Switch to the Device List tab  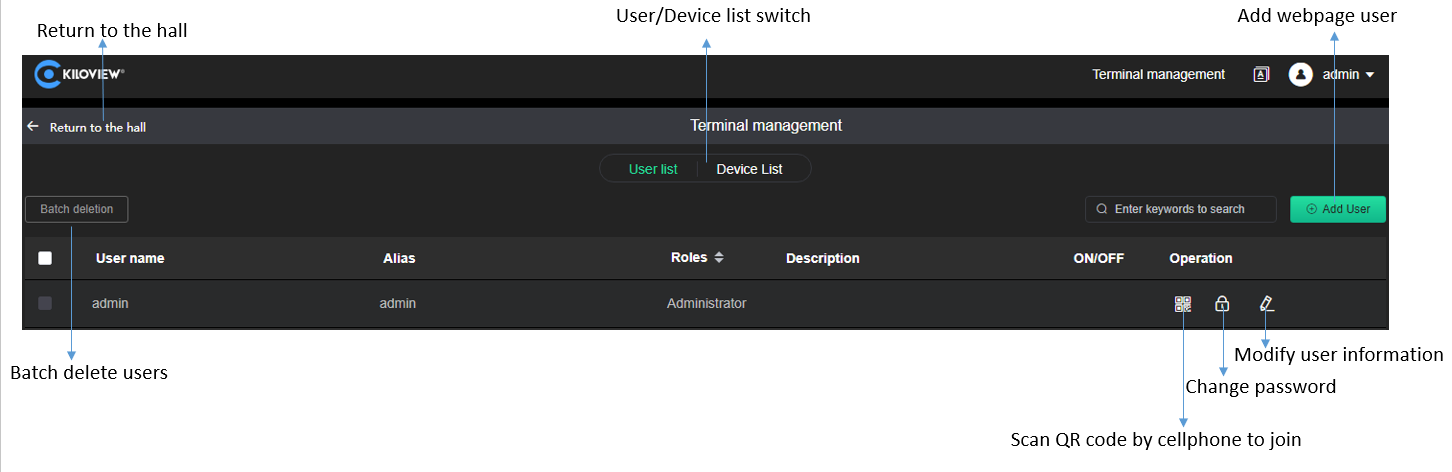749,169
